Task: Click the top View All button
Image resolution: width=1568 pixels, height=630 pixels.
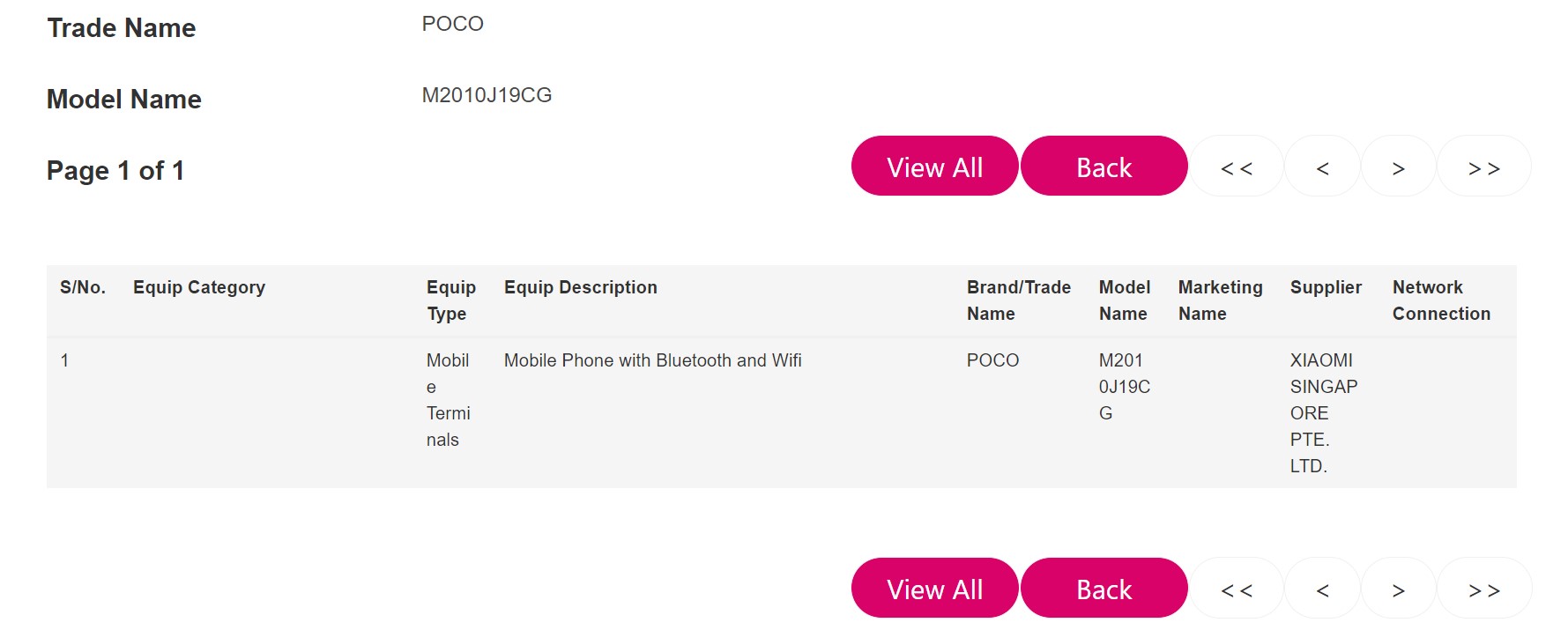Action: (934, 166)
